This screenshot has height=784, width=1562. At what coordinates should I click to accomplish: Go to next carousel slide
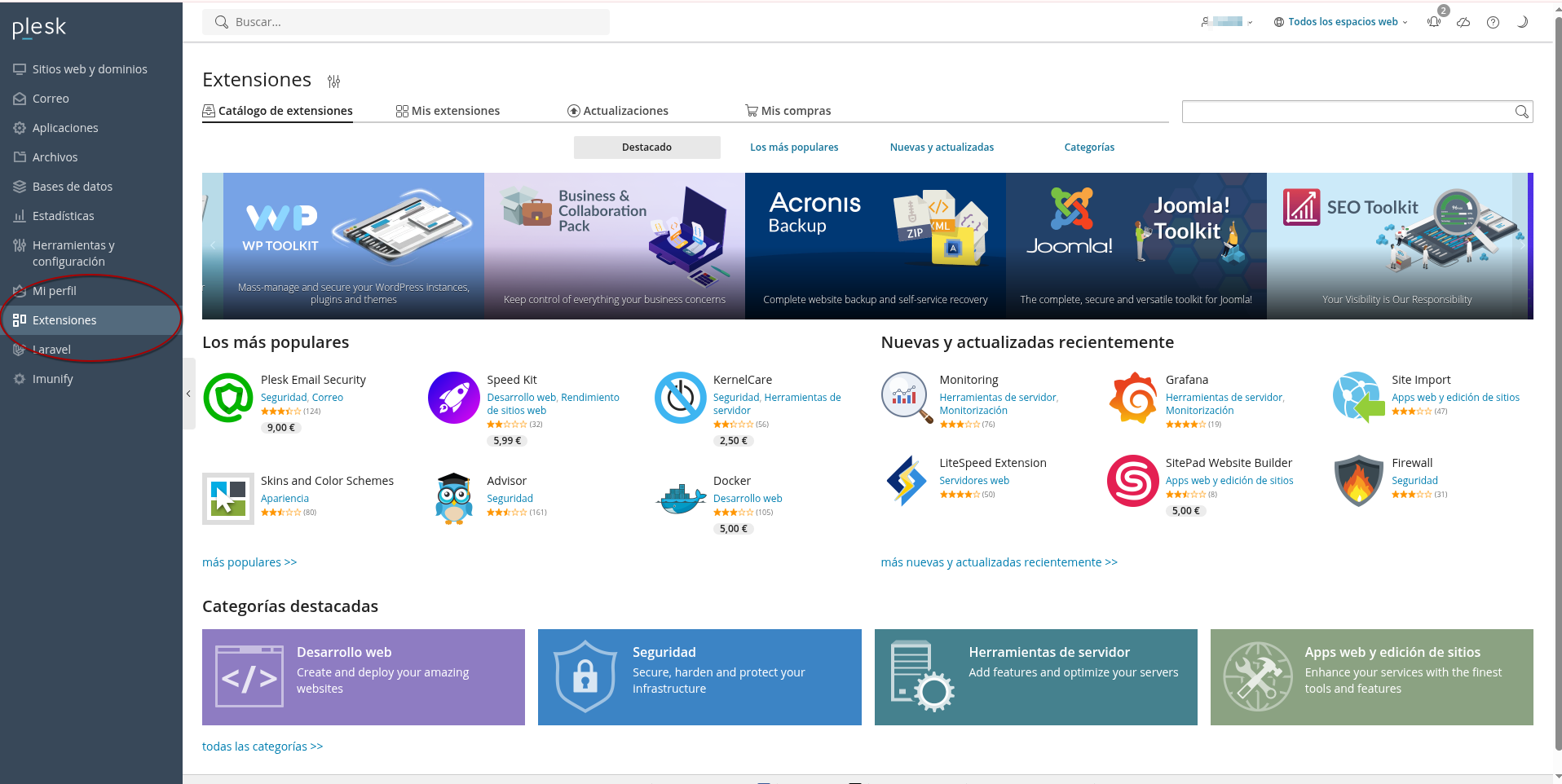pos(1522,245)
